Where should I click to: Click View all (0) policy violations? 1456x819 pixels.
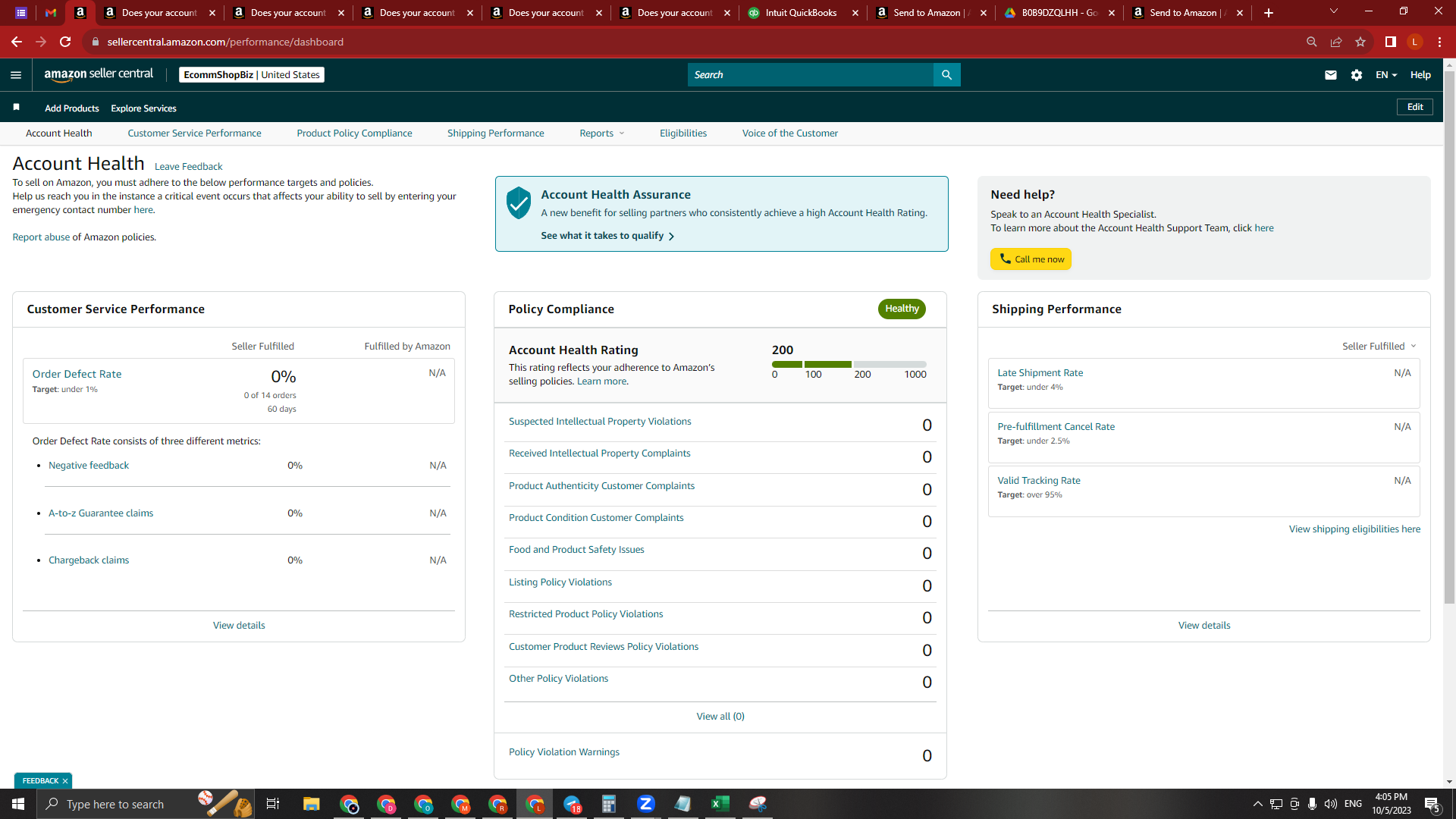[x=720, y=716]
